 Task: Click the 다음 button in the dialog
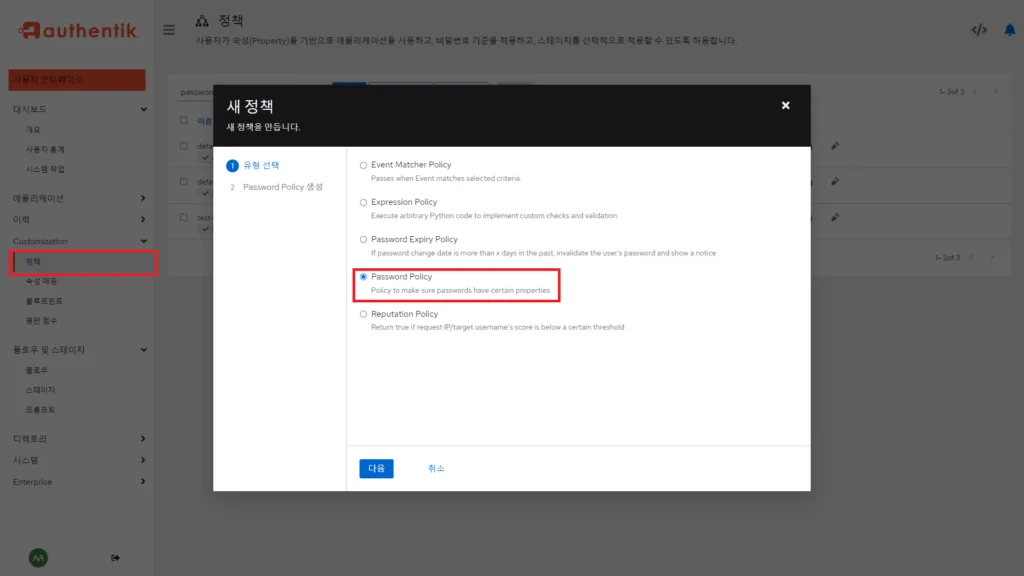(376, 468)
